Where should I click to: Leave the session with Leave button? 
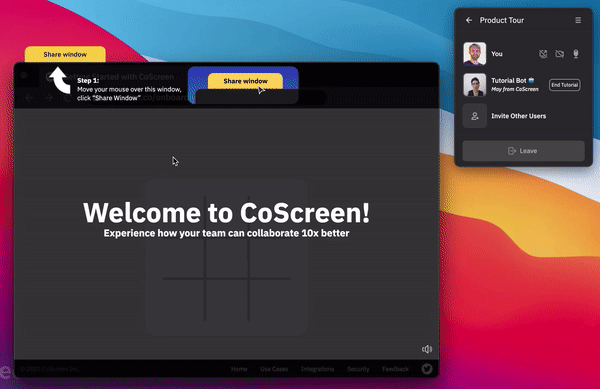pyautogui.click(x=523, y=151)
